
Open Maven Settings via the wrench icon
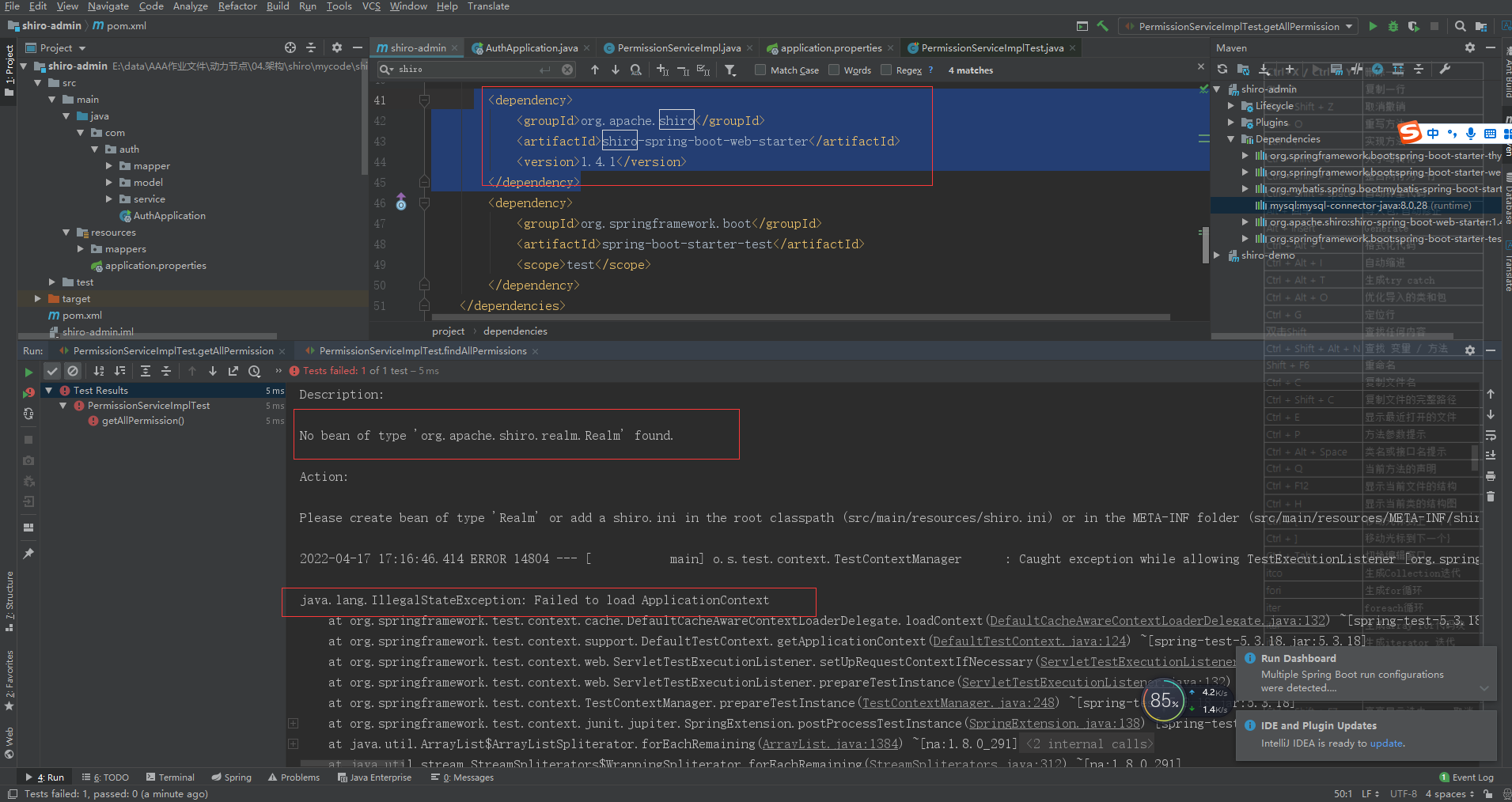[1447, 70]
